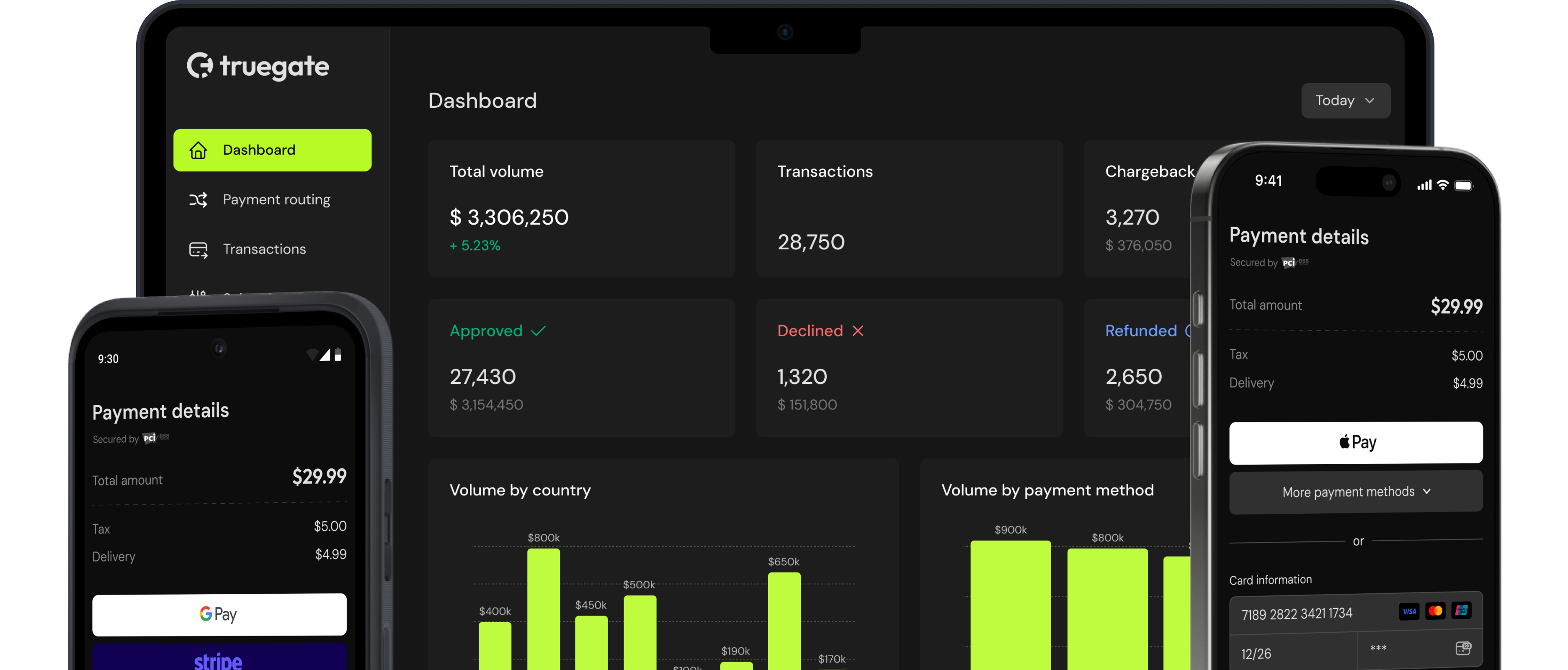Click the Chargeback count 3,270

coord(1132,217)
